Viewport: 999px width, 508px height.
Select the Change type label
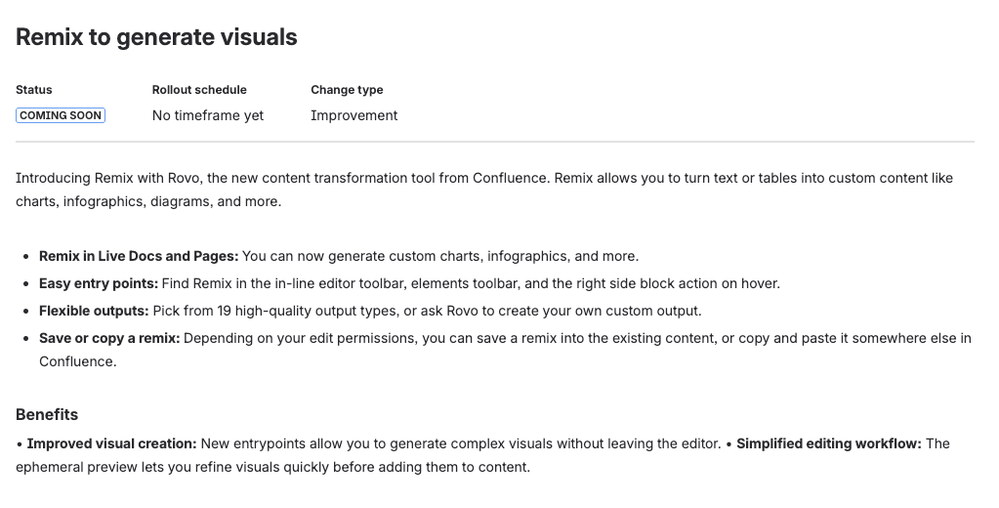(x=346, y=90)
